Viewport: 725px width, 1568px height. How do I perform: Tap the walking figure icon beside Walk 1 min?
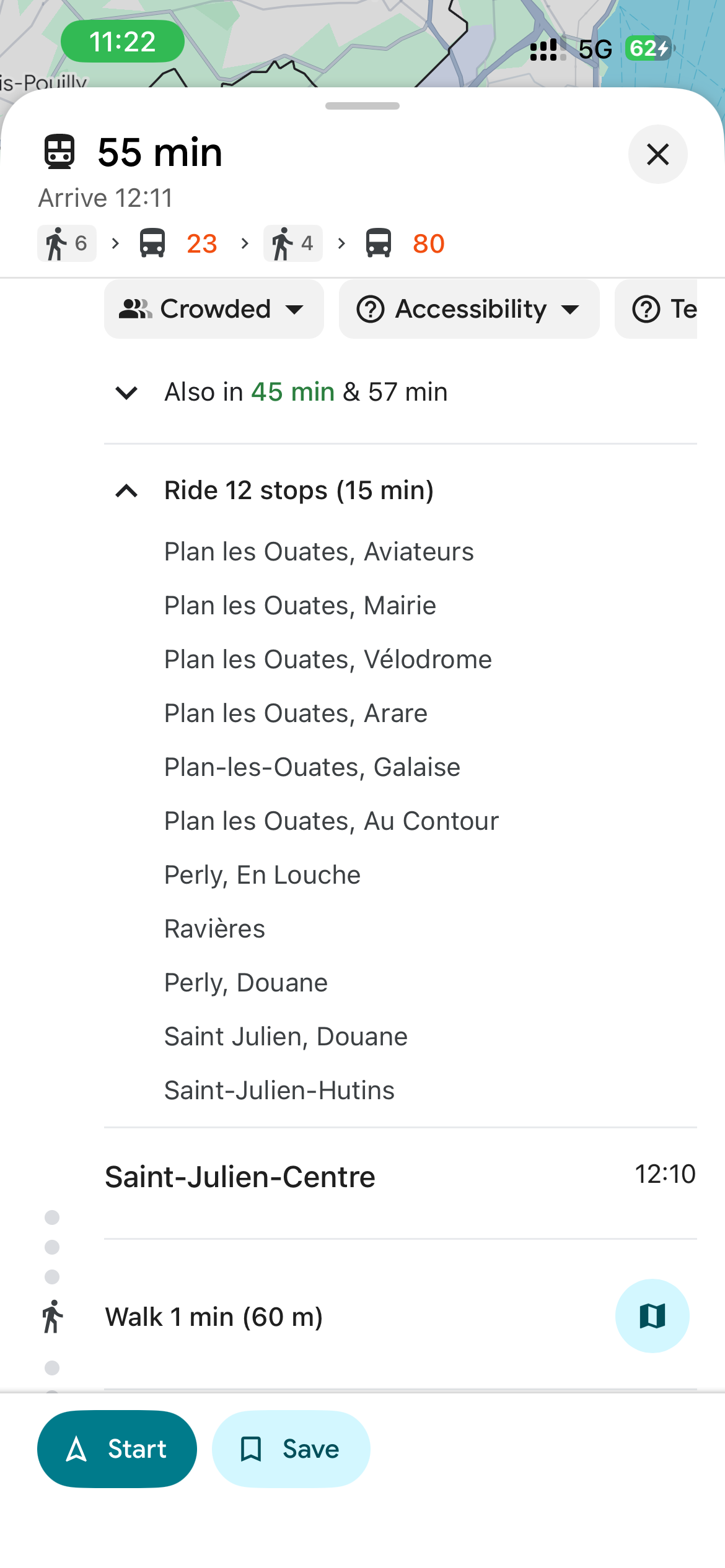pos(53,1317)
